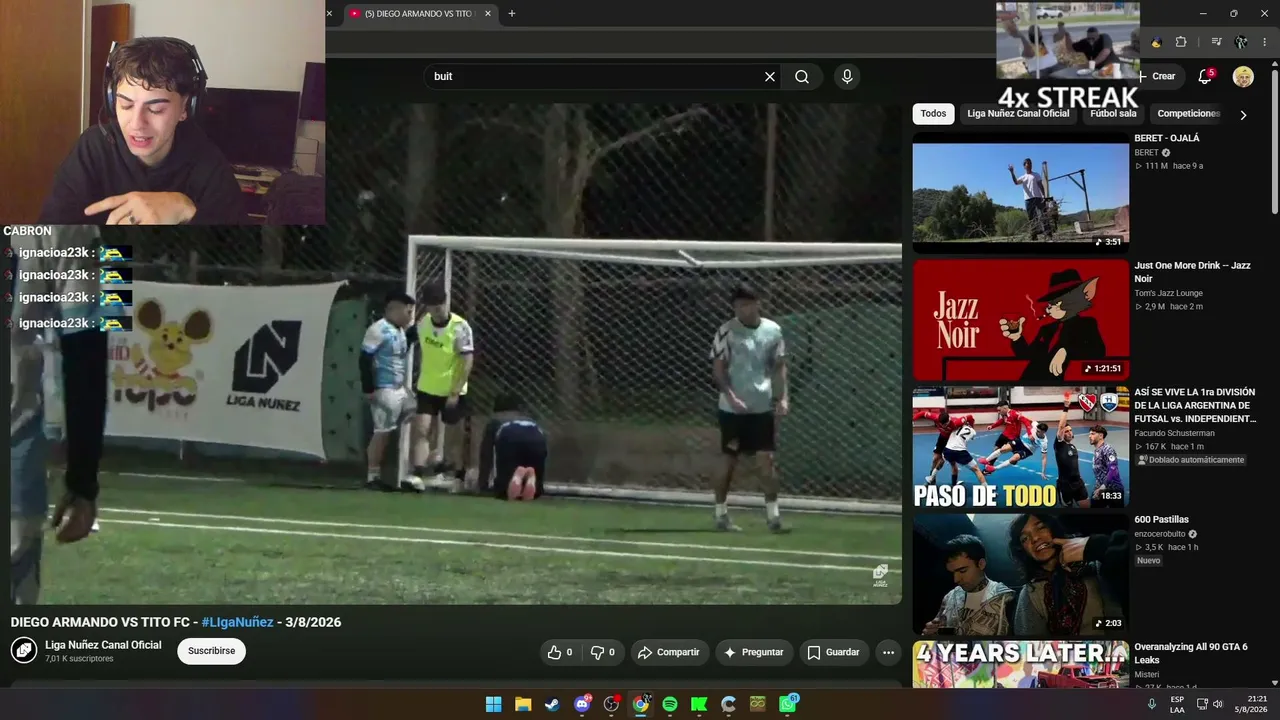Open the 600 Pastillas video thumbnail

[x=1020, y=574]
